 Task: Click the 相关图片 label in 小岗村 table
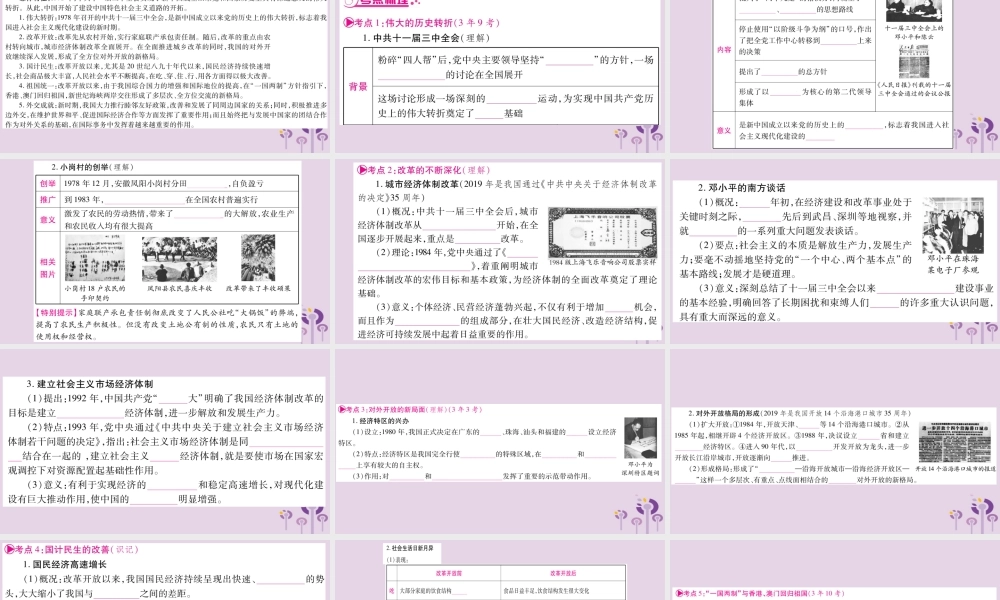(48, 268)
